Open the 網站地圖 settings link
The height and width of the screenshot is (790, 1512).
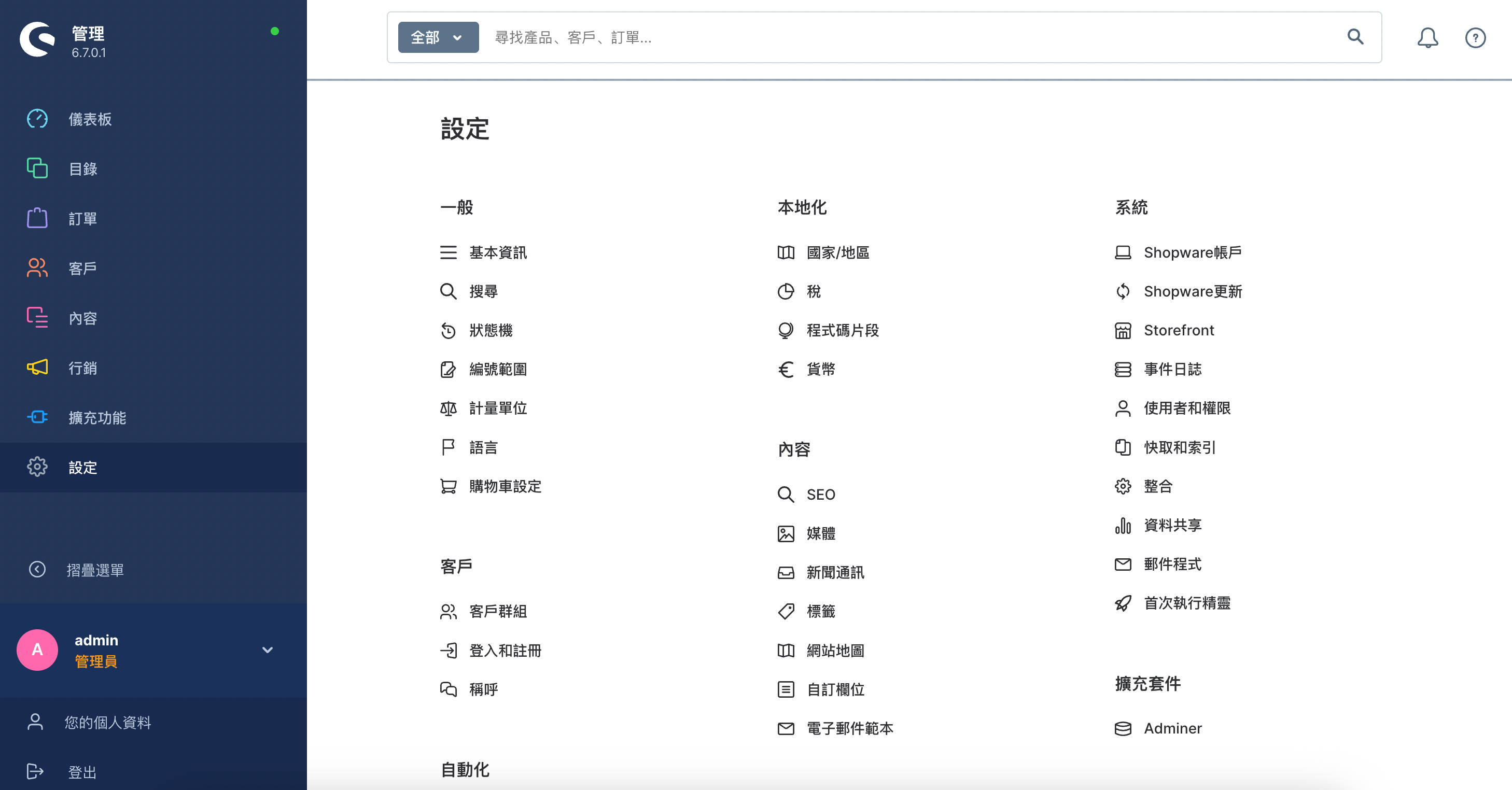[835, 651]
